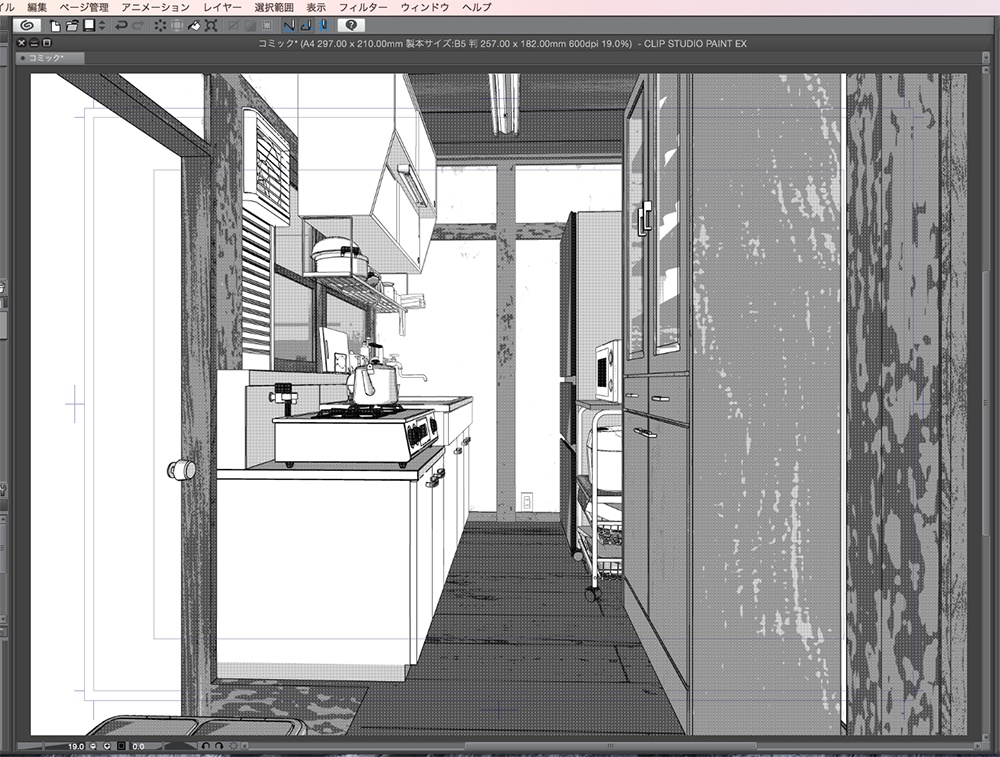Click the rotate left icon in status bar

(x=205, y=746)
